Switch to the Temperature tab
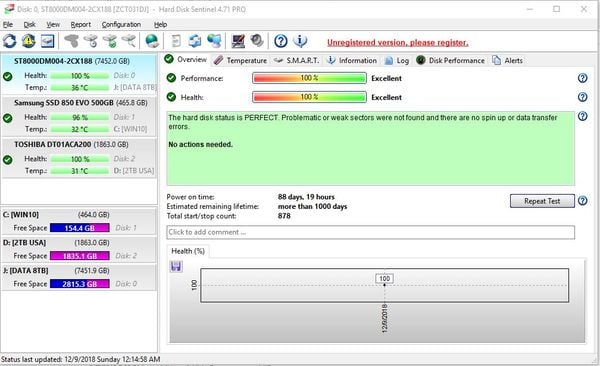600x366 pixels. (x=241, y=60)
